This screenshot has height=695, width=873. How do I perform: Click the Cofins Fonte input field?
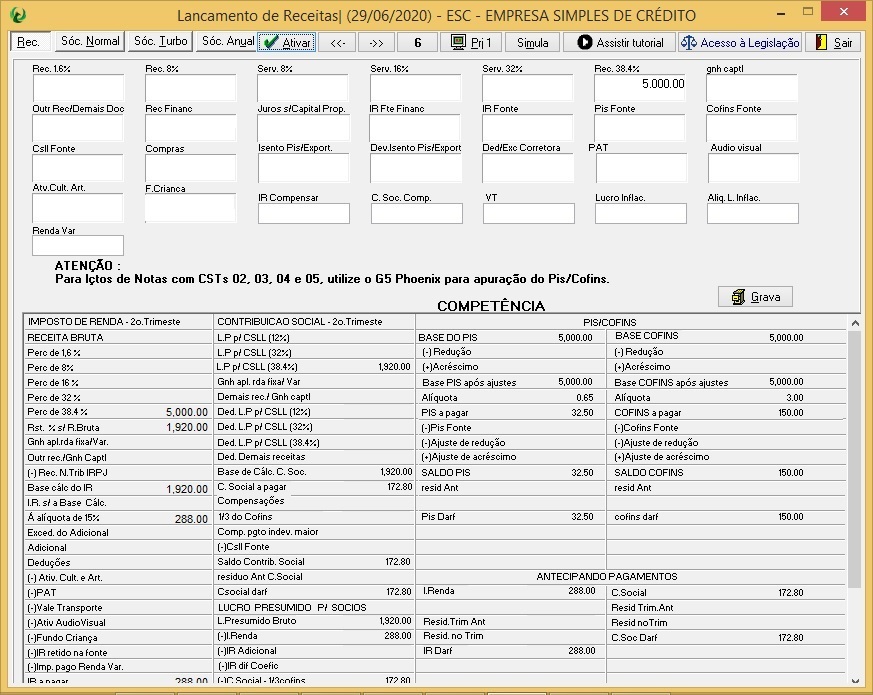click(752, 128)
